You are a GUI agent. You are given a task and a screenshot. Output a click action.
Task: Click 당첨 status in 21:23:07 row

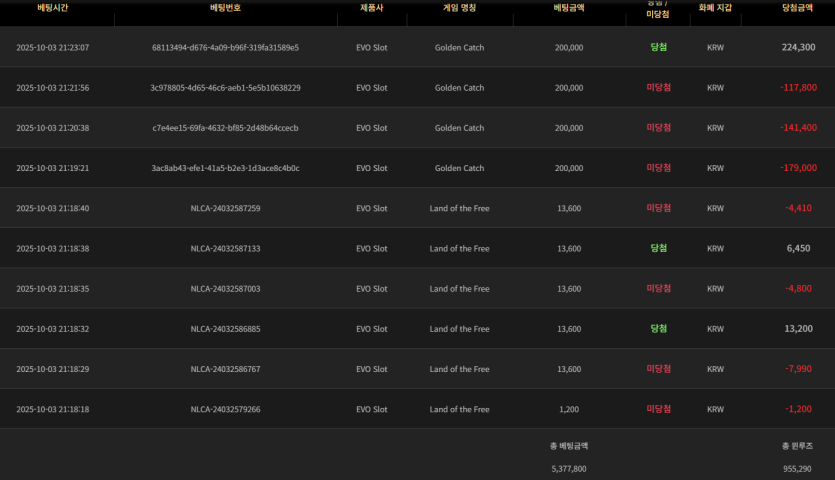click(x=659, y=47)
